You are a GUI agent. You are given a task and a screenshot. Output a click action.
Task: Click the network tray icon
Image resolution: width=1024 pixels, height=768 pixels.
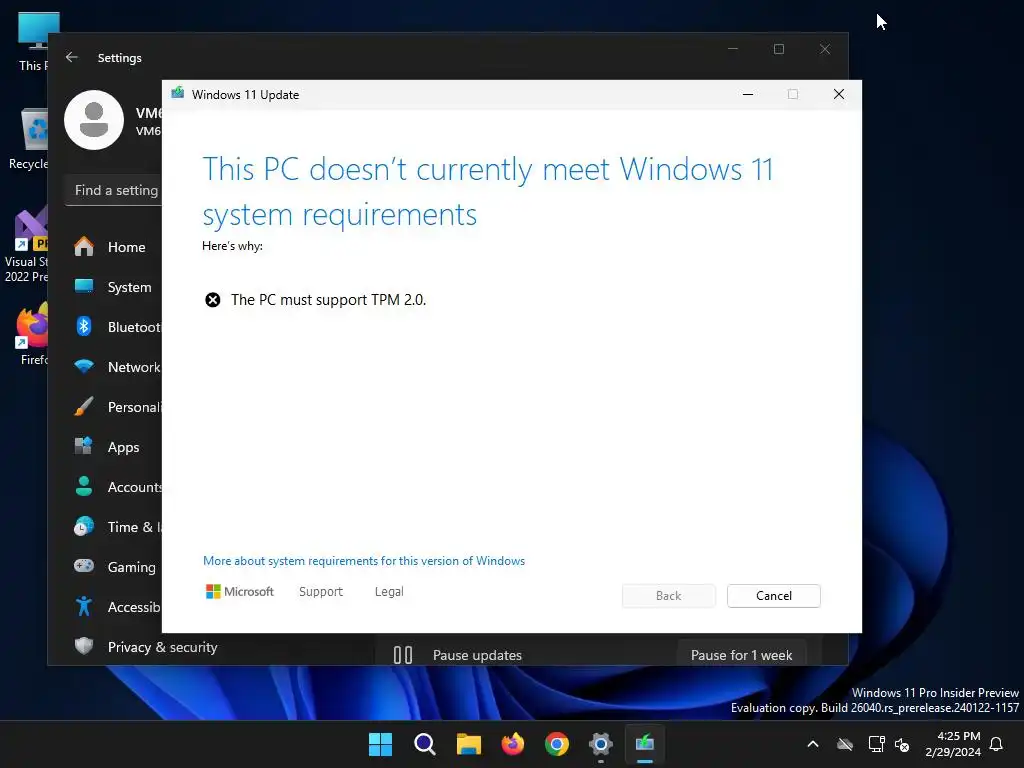coord(876,744)
